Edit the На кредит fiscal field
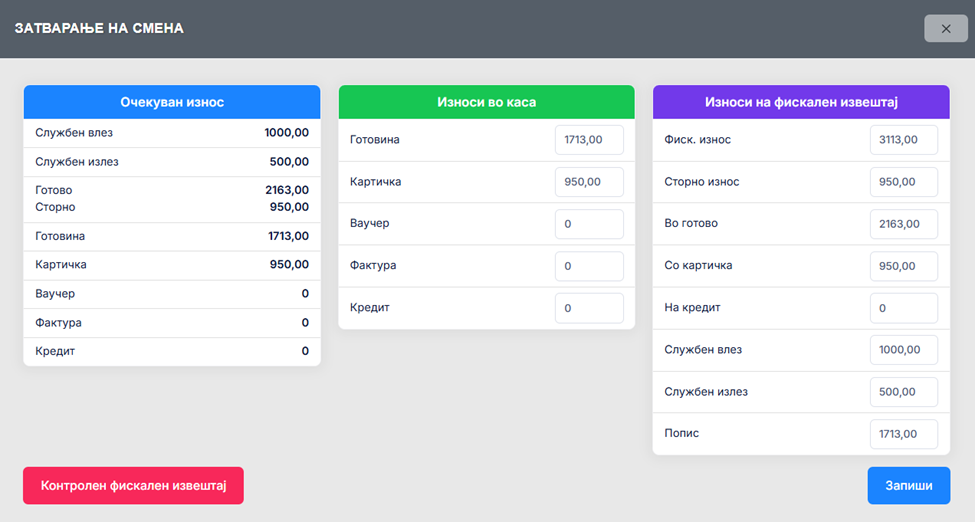Viewport: 975px width, 522px height. point(903,308)
